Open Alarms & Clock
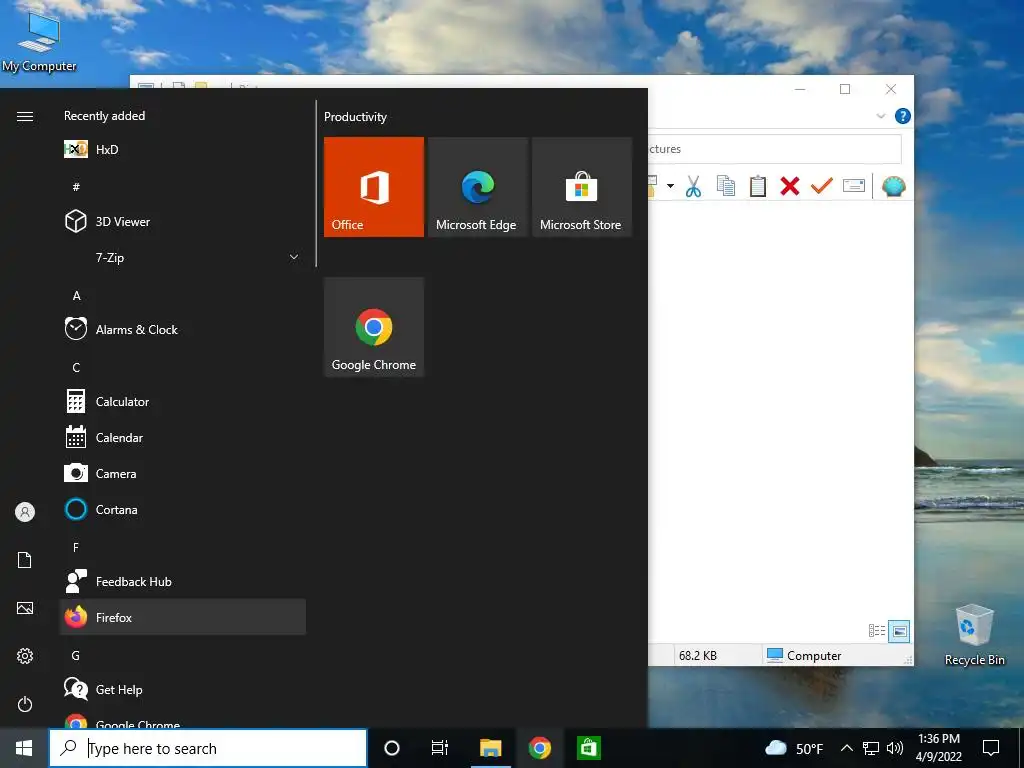The image size is (1024, 768). pos(182,329)
